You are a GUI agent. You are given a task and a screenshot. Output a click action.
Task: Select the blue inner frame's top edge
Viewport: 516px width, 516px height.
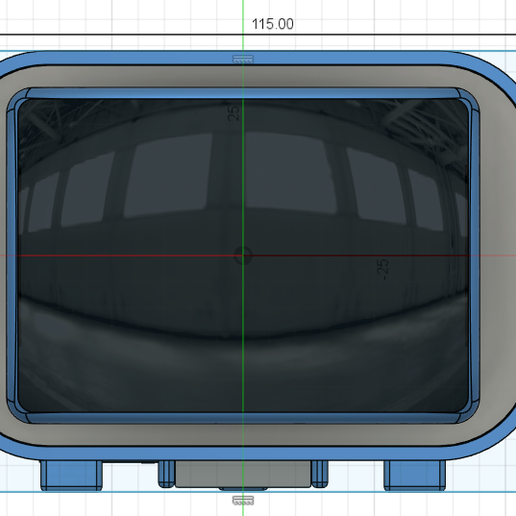243,93
